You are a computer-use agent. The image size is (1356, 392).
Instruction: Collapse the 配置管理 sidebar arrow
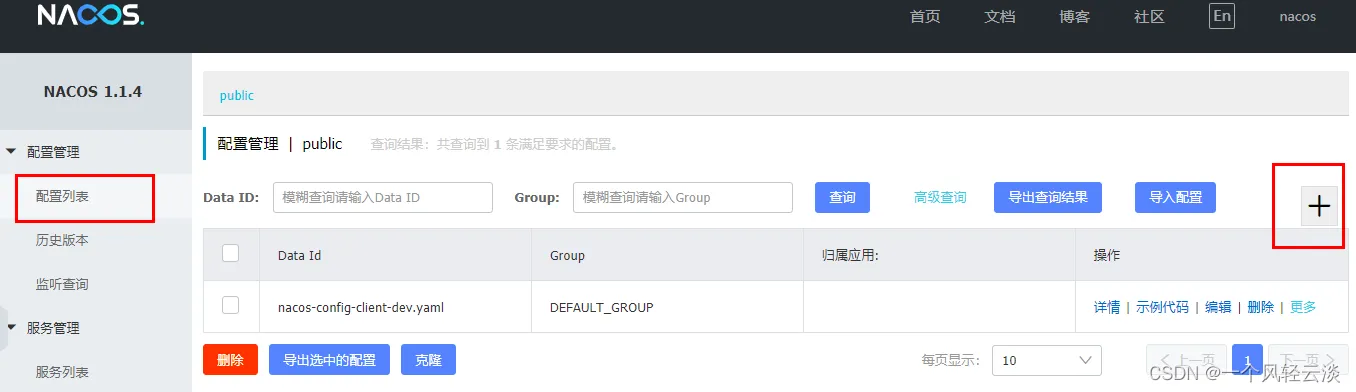12,152
